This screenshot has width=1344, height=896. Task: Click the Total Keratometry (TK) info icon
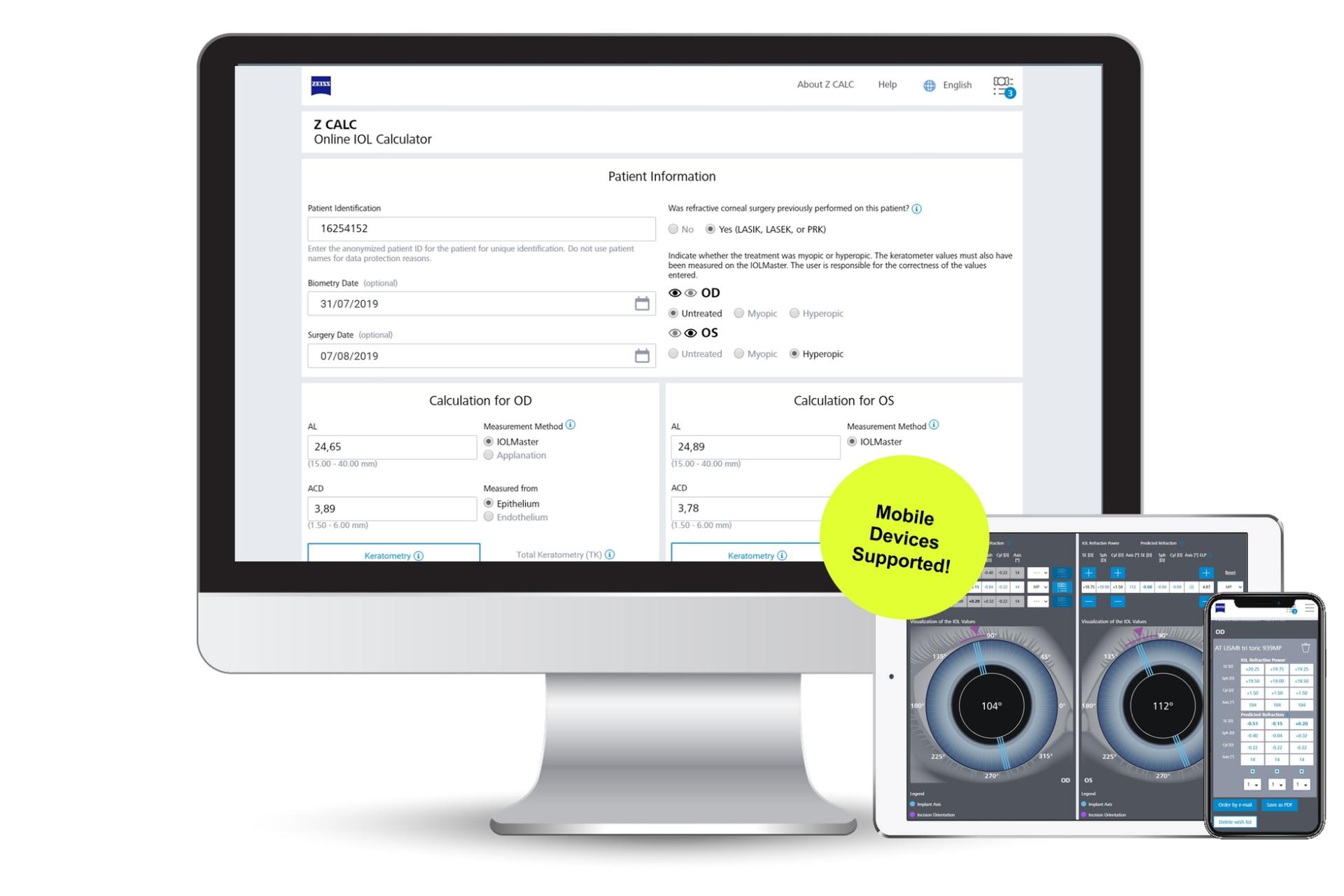coord(610,554)
